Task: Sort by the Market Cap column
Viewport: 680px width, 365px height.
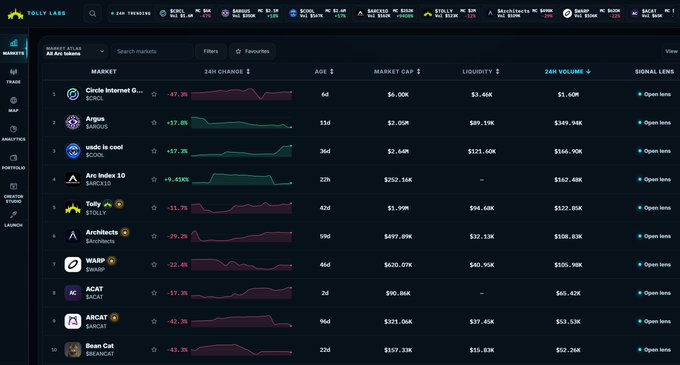Action: tap(397, 72)
